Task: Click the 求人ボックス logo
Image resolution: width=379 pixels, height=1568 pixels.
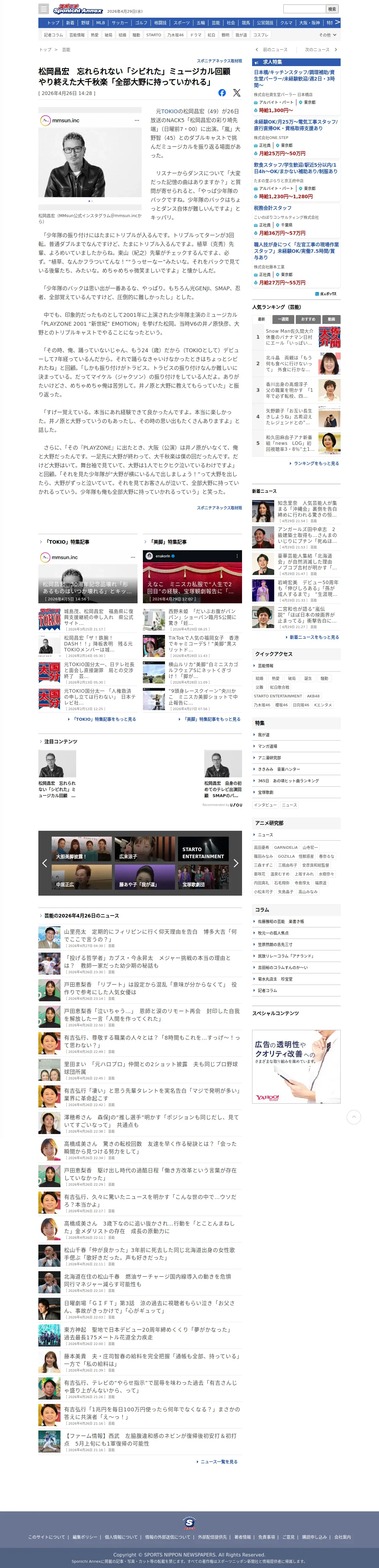Action: point(325,294)
